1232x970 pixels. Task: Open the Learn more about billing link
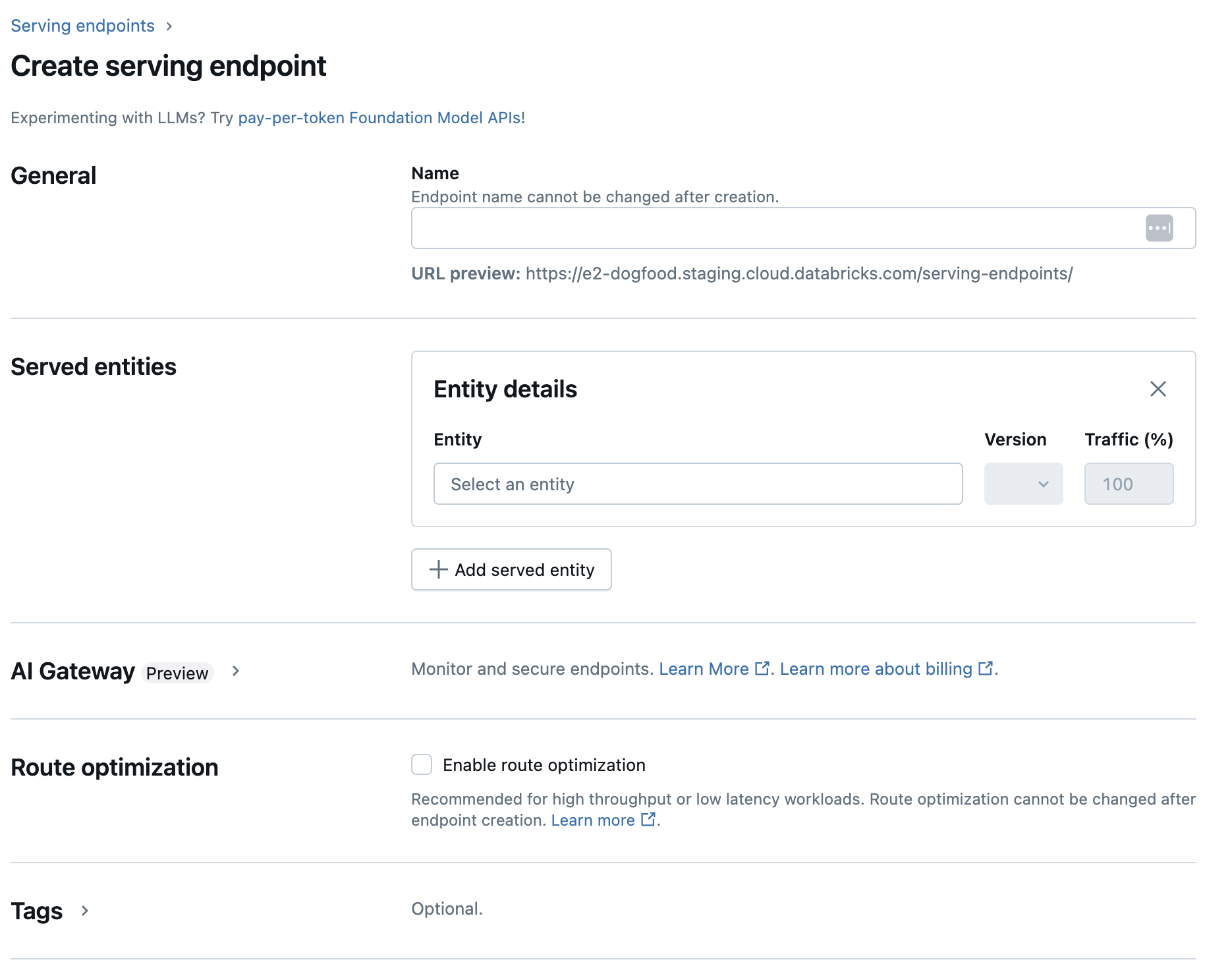874,668
